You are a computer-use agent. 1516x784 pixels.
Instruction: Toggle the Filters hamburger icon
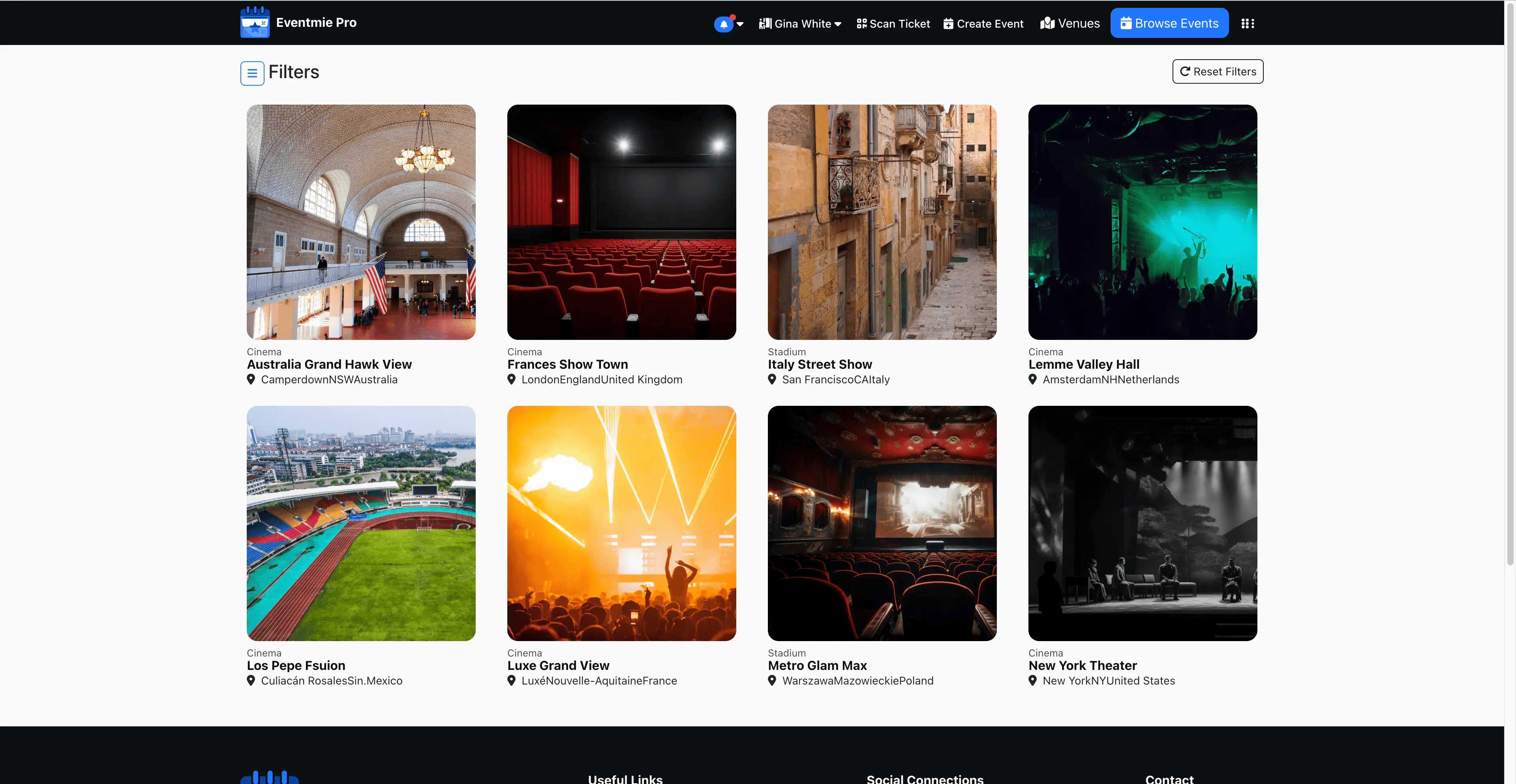pos(252,73)
